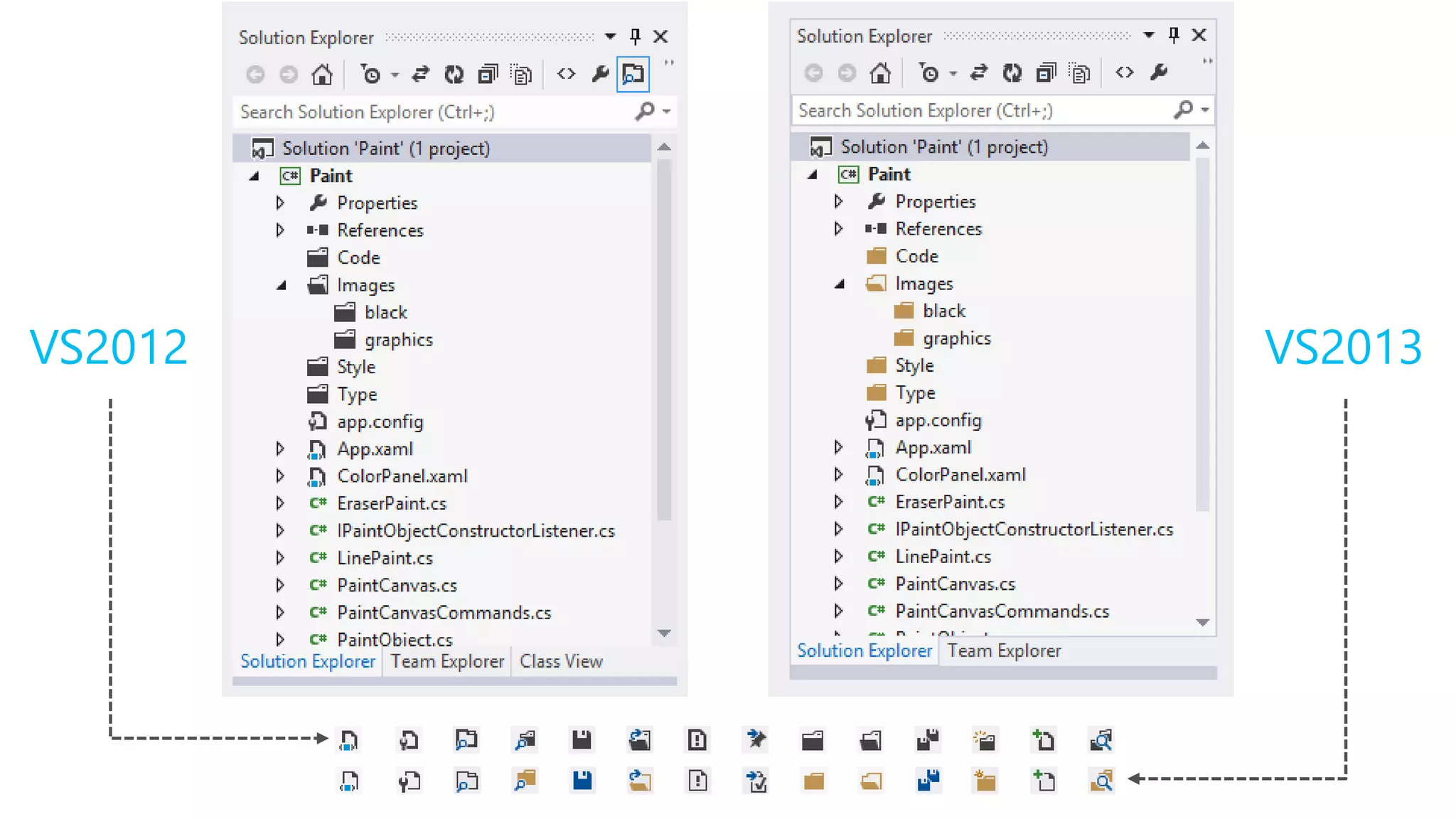Image resolution: width=1456 pixels, height=819 pixels.
Task: Toggle Pending Changes Filter clock in VS2013
Action: click(928, 73)
